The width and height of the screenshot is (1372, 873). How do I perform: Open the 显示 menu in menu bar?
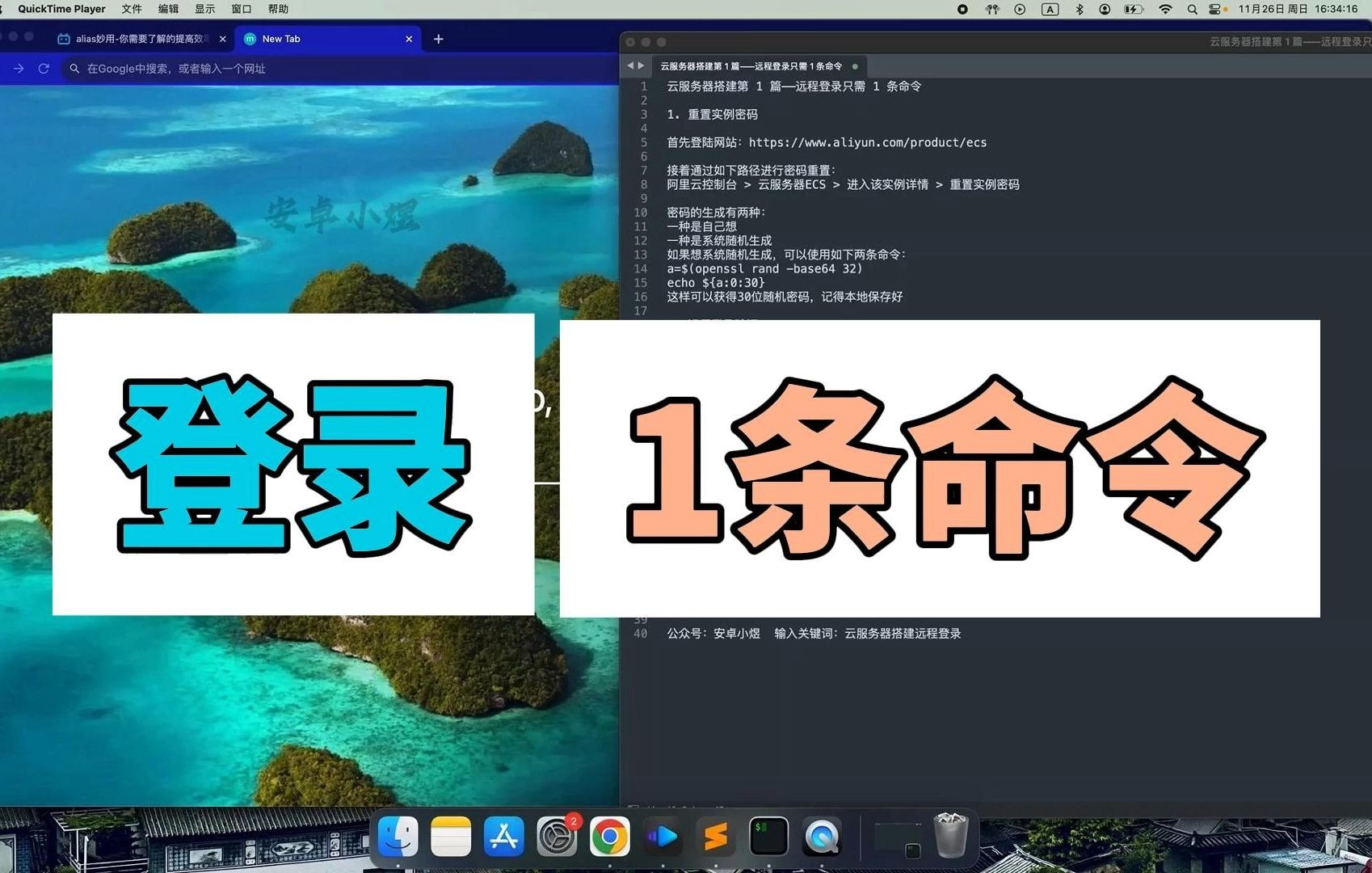point(204,9)
